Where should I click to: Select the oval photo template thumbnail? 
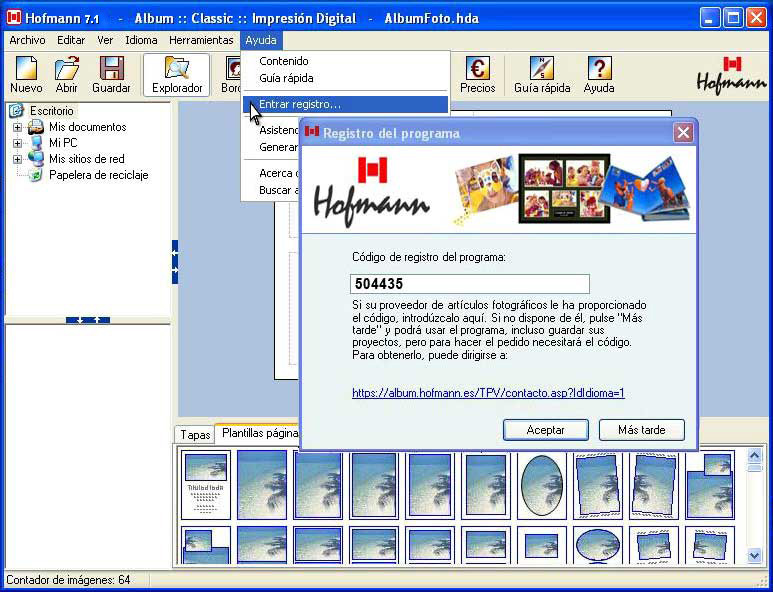(x=542, y=485)
